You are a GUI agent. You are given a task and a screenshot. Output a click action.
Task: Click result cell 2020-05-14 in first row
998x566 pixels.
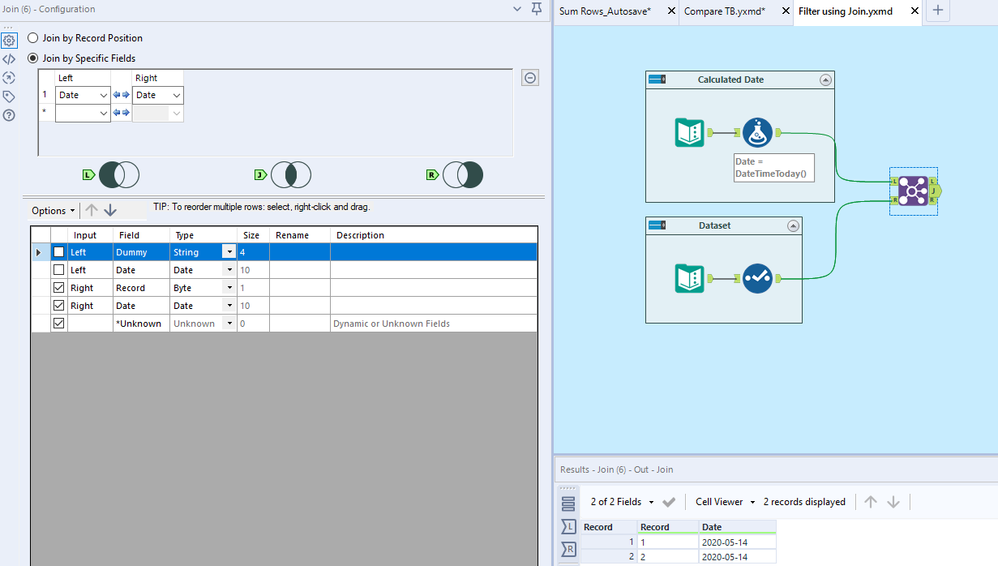point(737,542)
